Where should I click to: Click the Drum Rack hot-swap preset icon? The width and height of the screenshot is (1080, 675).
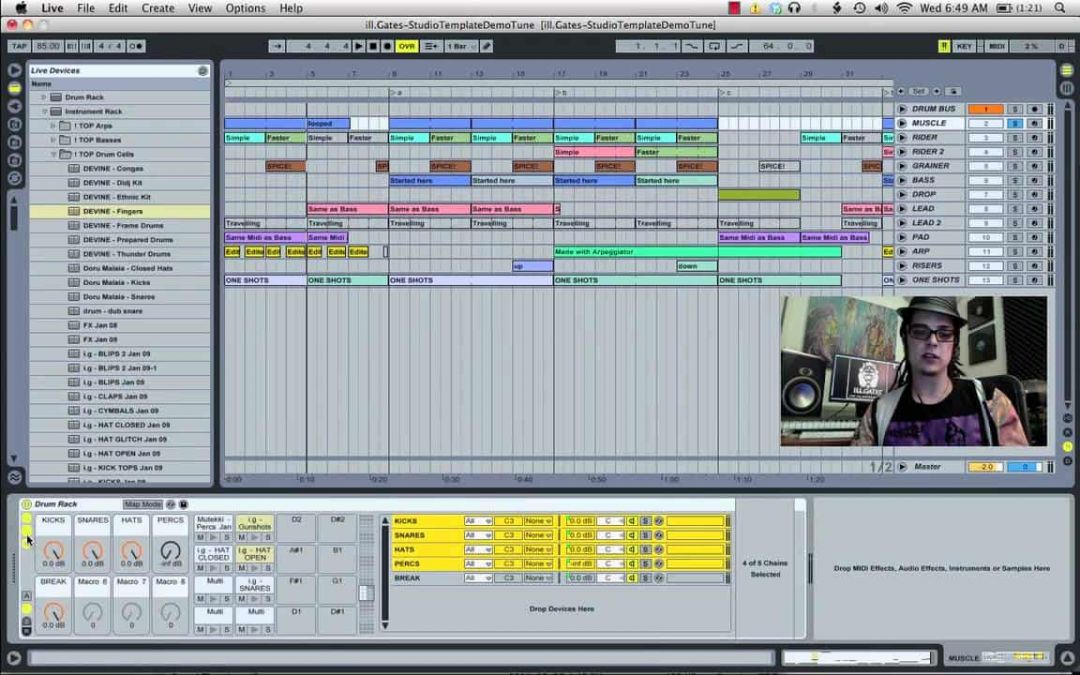(x=171, y=504)
